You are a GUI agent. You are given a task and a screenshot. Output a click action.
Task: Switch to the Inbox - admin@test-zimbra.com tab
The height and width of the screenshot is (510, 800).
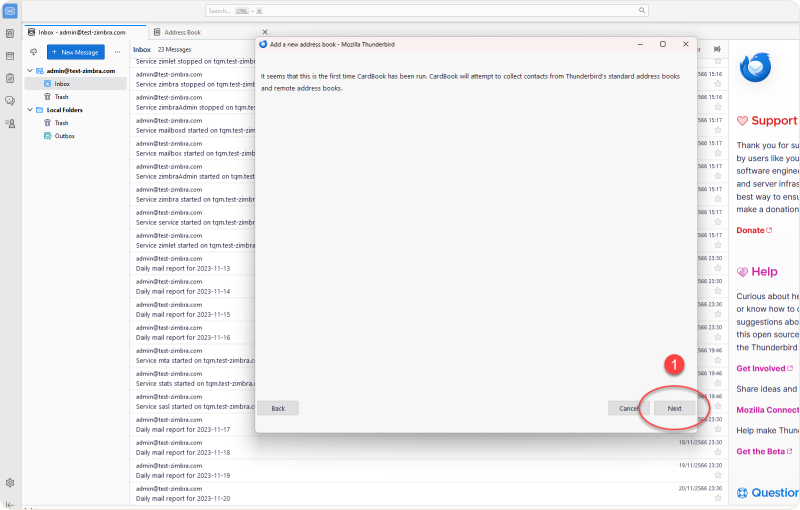85,32
